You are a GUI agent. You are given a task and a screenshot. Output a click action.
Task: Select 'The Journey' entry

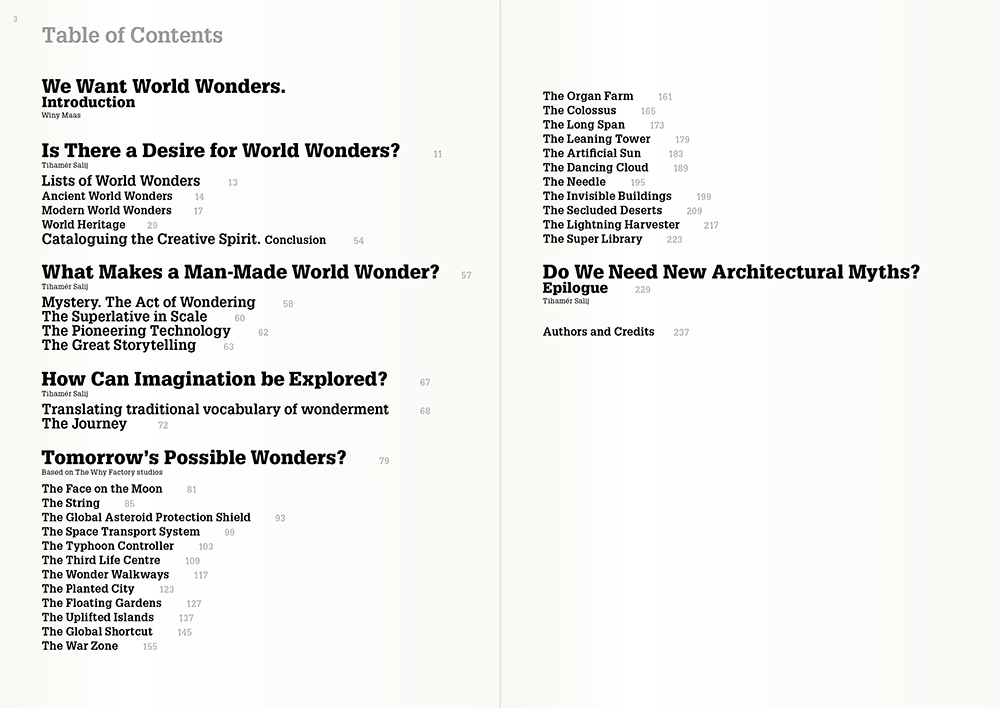(84, 424)
